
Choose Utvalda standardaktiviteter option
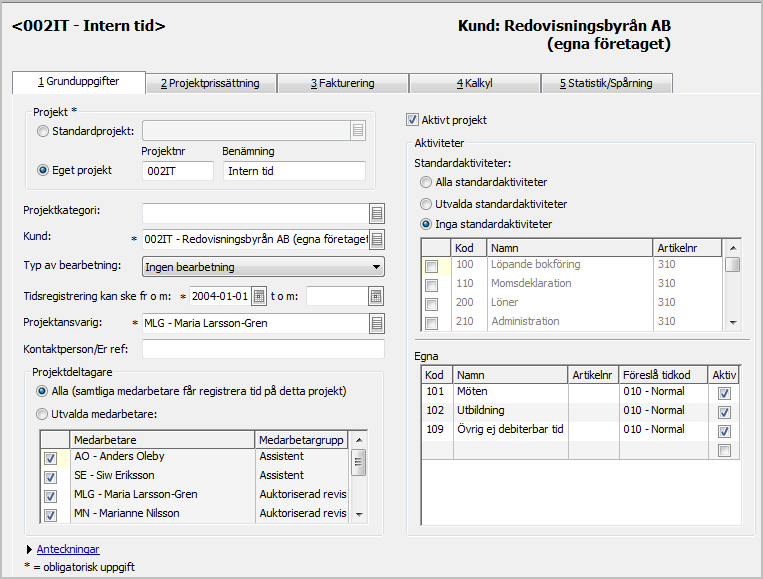click(426, 204)
